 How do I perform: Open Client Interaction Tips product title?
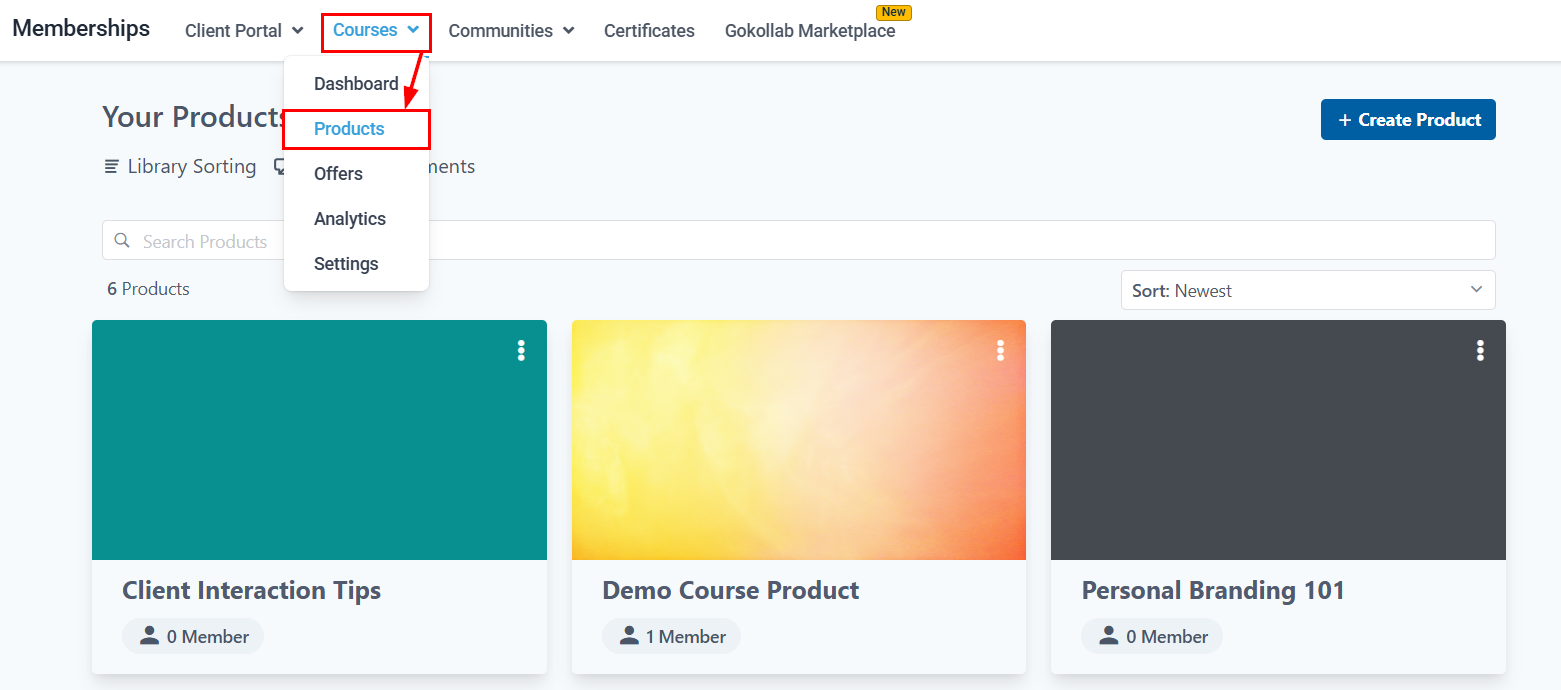251,590
